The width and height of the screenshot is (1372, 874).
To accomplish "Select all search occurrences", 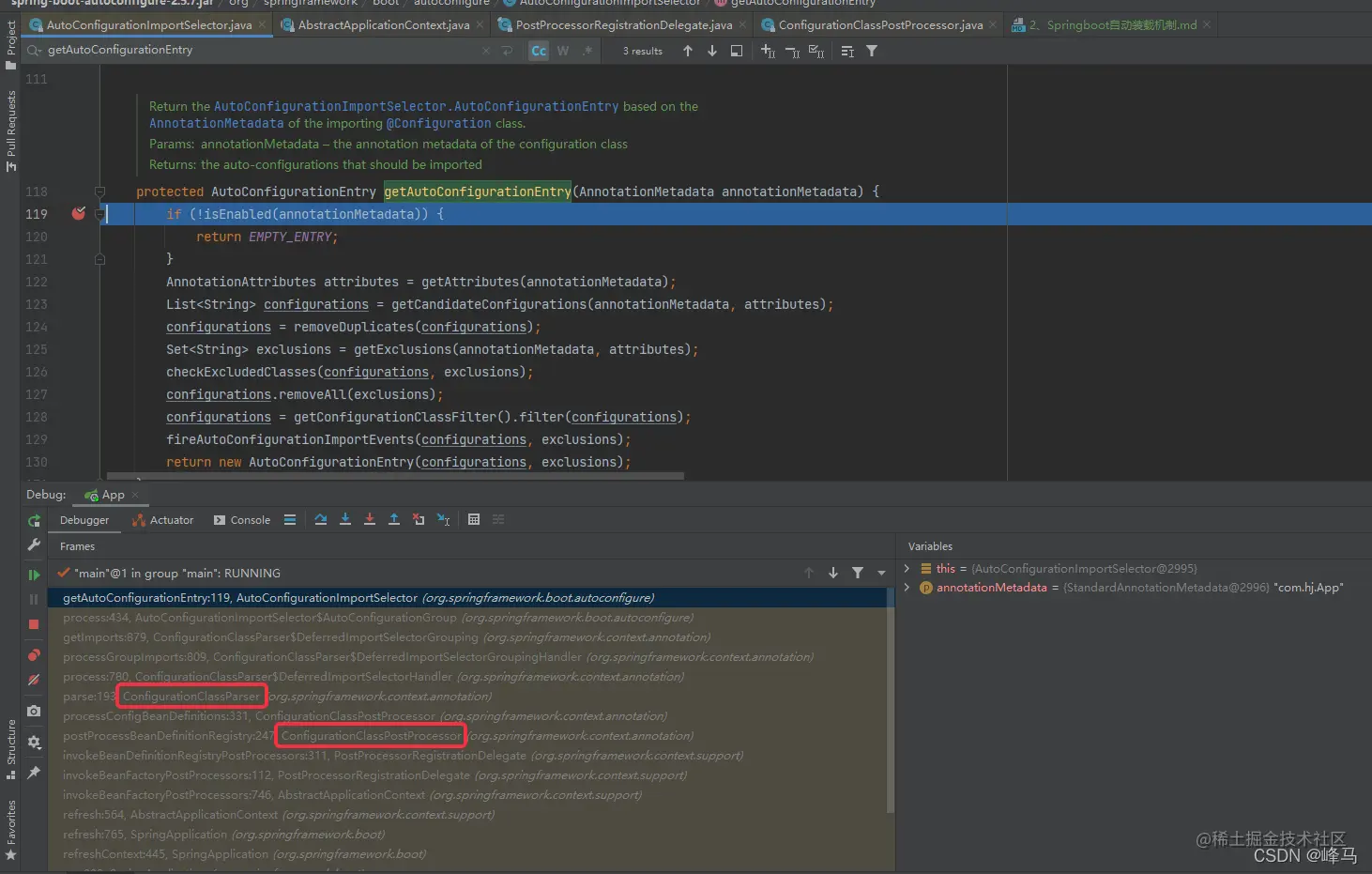I will coord(816,51).
